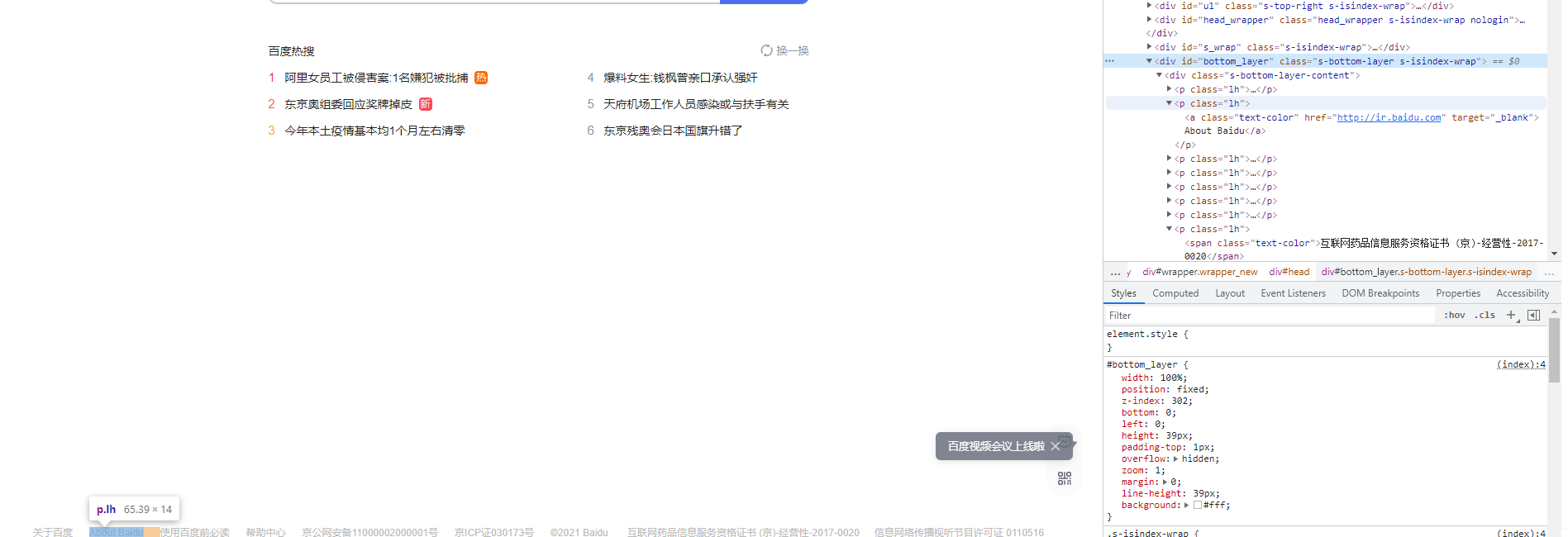Expand the head_wrapper div node
This screenshot has width=1568, height=537.
1150,19
